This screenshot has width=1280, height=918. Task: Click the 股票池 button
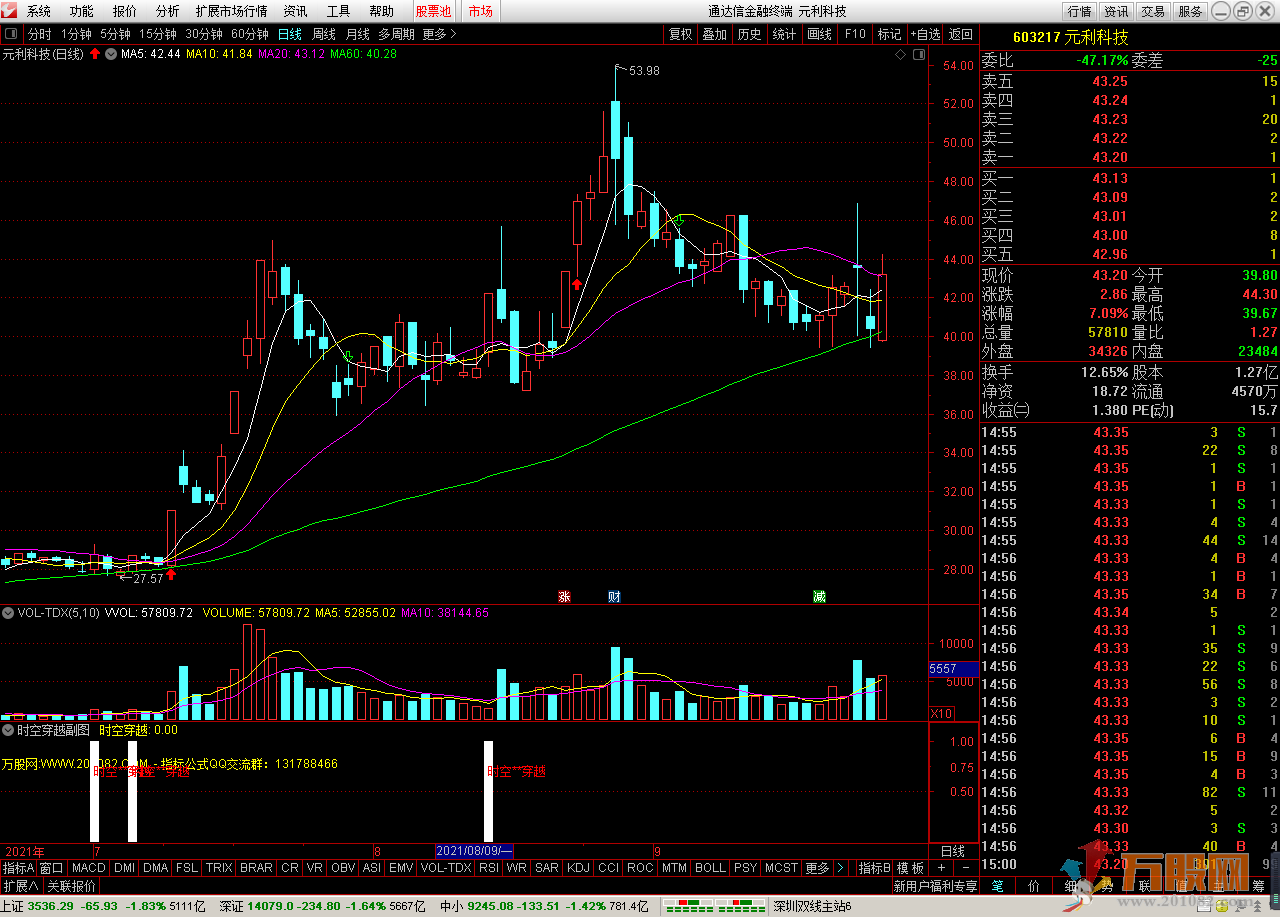pyautogui.click(x=434, y=12)
